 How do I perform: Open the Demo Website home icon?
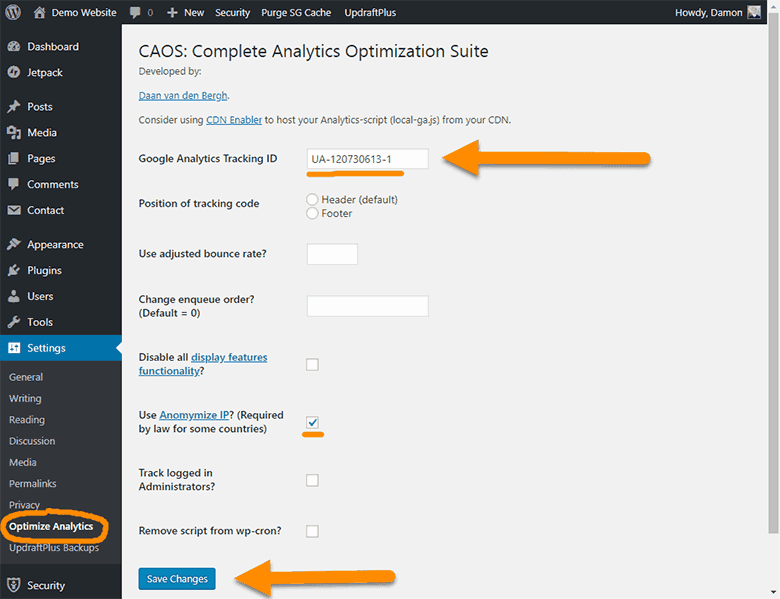pyautogui.click(x=39, y=12)
